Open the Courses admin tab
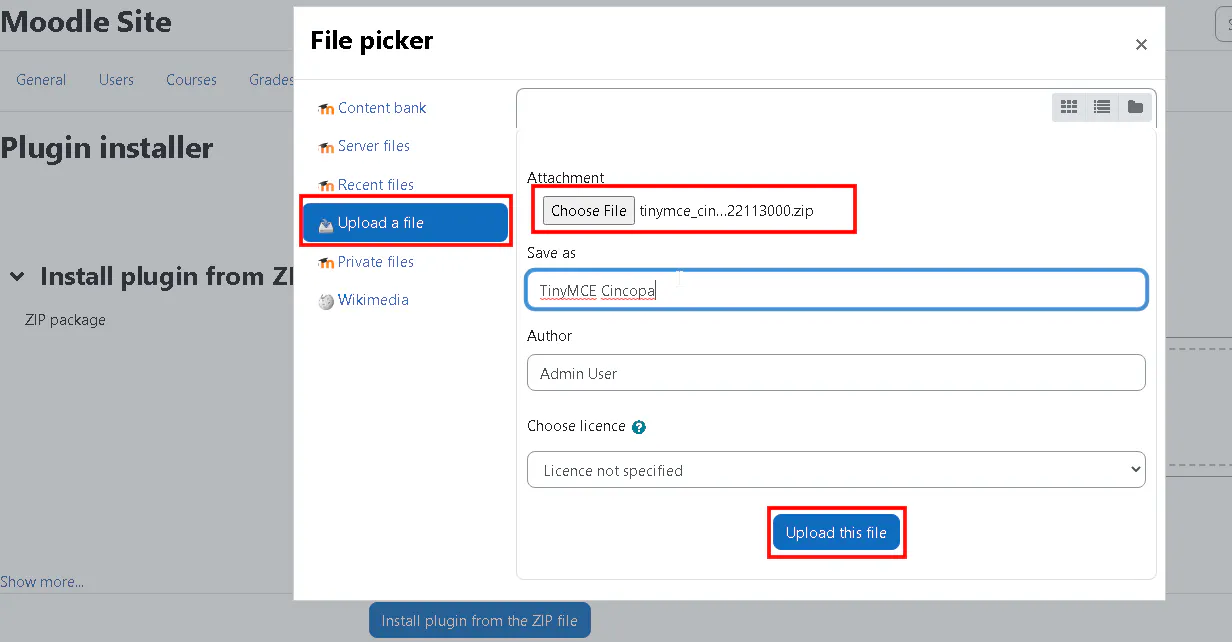The width and height of the screenshot is (1232, 642). 191,80
